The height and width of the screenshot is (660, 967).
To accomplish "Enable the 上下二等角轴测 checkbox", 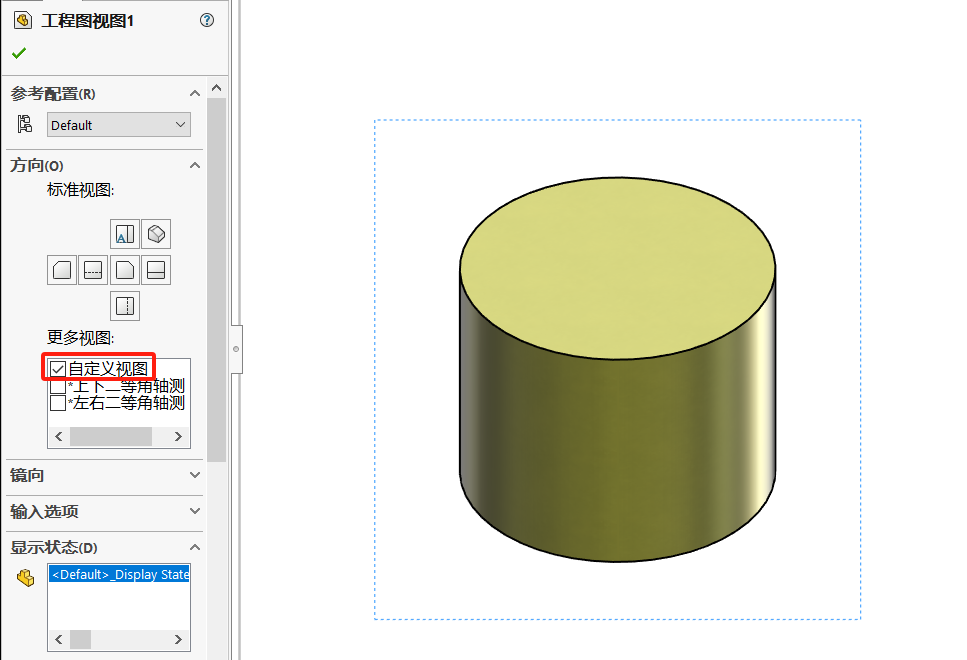I will (x=59, y=386).
